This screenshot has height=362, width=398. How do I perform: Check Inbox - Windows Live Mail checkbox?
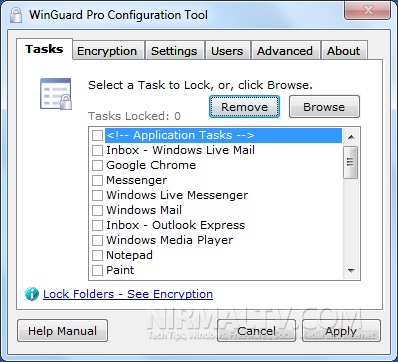97,150
